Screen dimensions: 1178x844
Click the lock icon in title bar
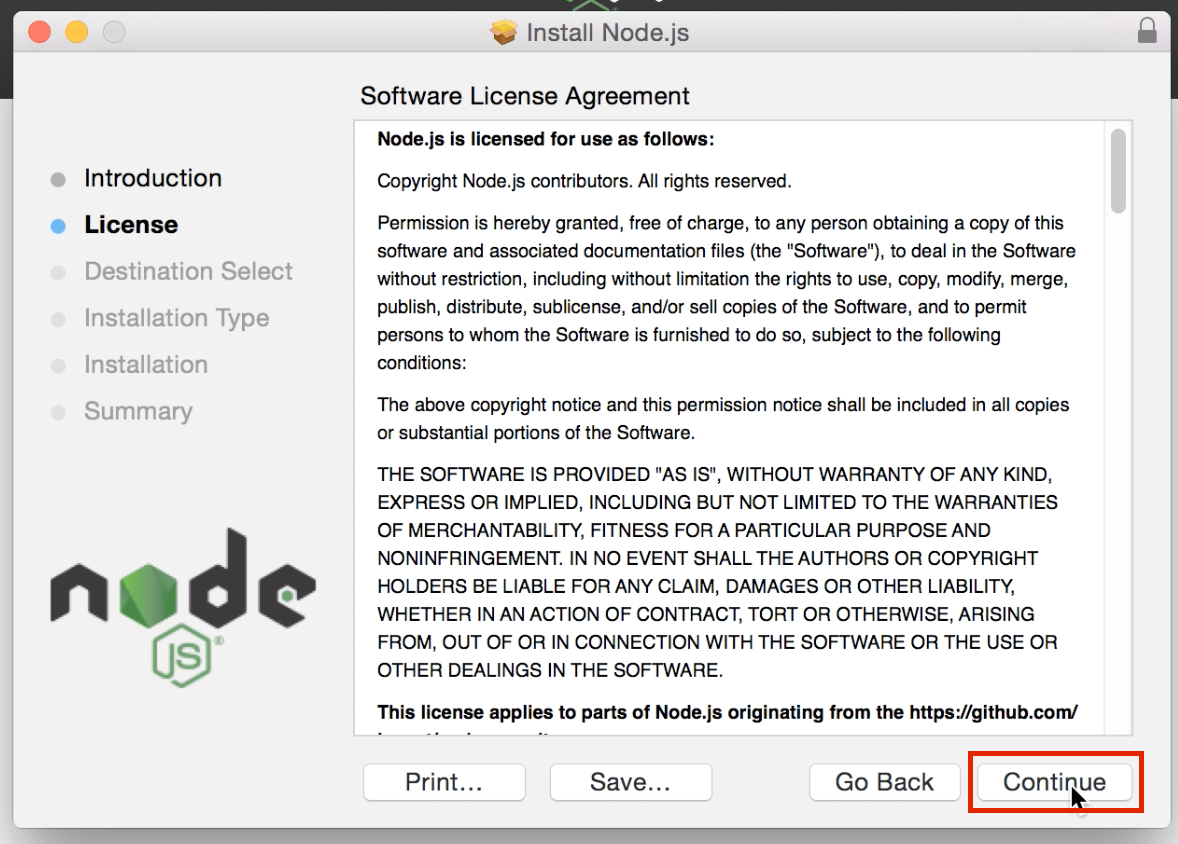(1147, 32)
